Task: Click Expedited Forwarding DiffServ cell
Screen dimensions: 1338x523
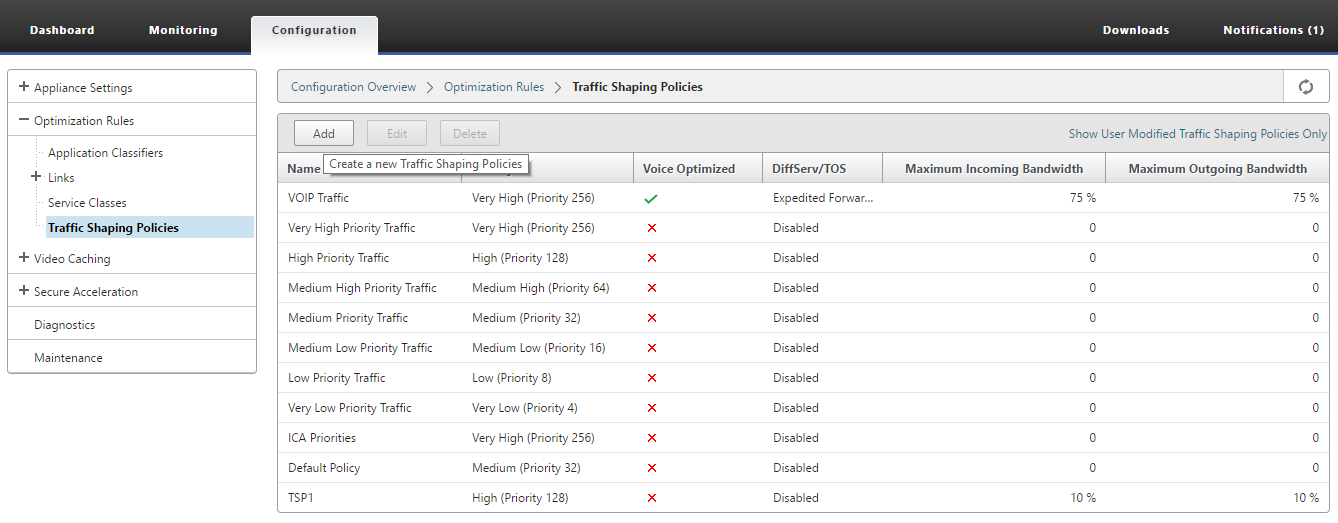Action: (823, 198)
